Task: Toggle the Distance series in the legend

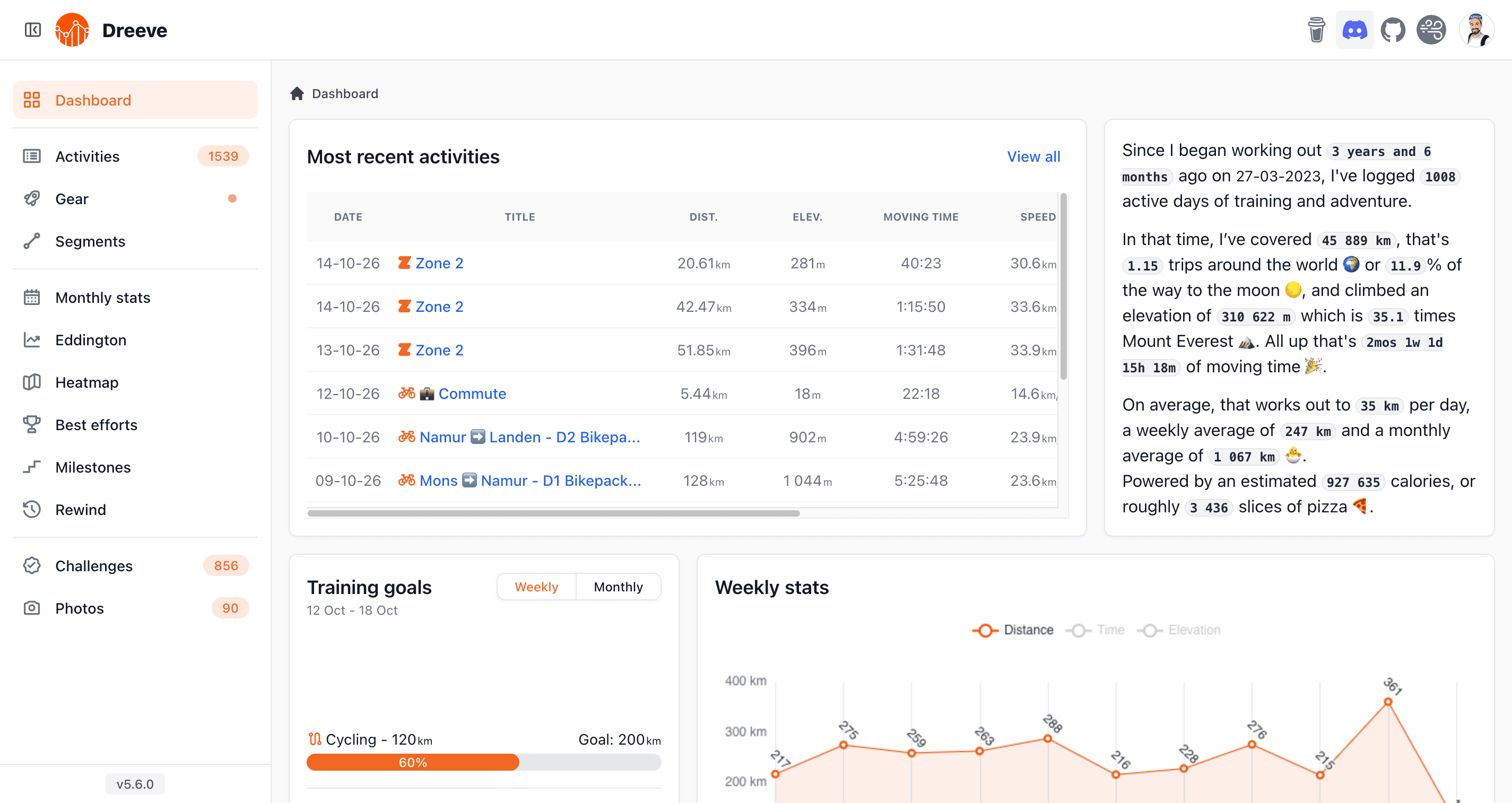Action: tap(1013, 630)
